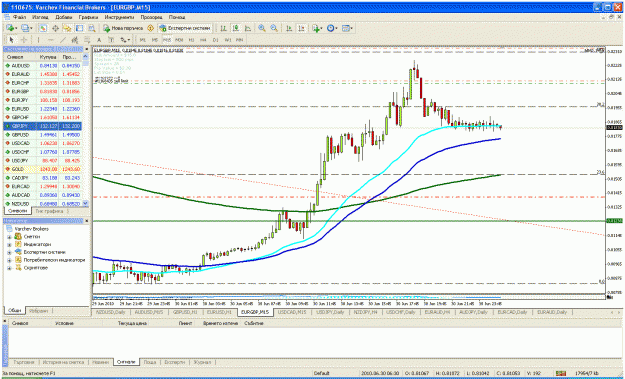Open the periods clock dropdown
625x379 pixels.
pos(332,28)
